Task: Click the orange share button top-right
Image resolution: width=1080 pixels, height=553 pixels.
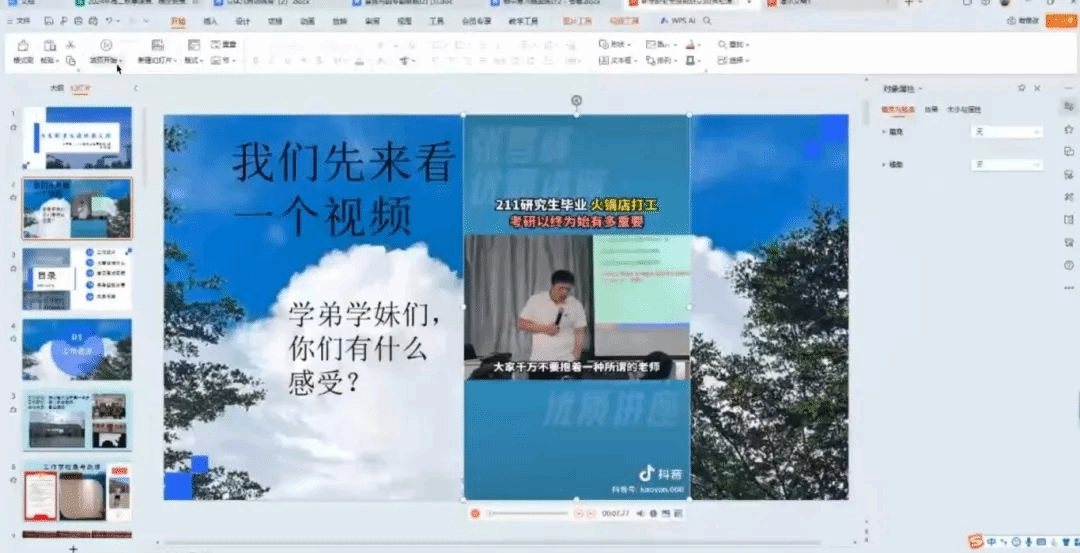Action: tap(1061, 20)
